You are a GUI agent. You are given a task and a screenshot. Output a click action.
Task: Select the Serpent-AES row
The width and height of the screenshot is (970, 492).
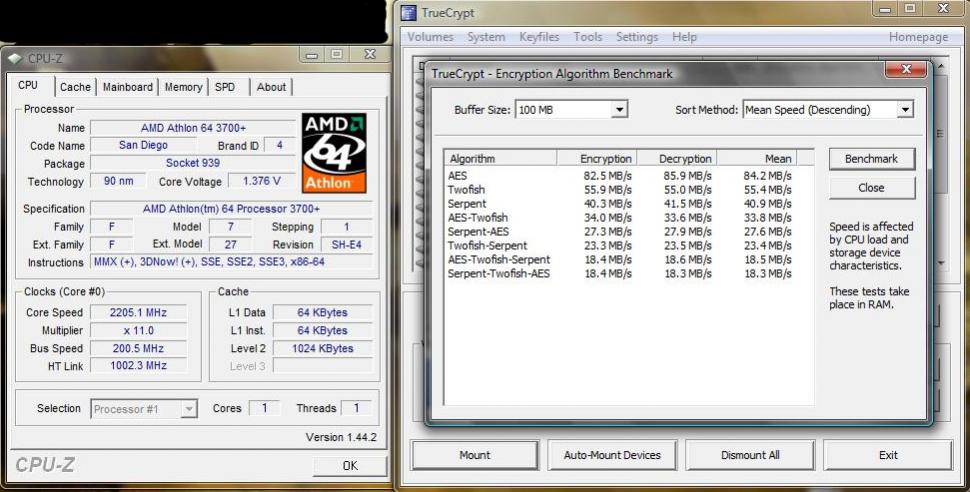[x=619, y=231]
